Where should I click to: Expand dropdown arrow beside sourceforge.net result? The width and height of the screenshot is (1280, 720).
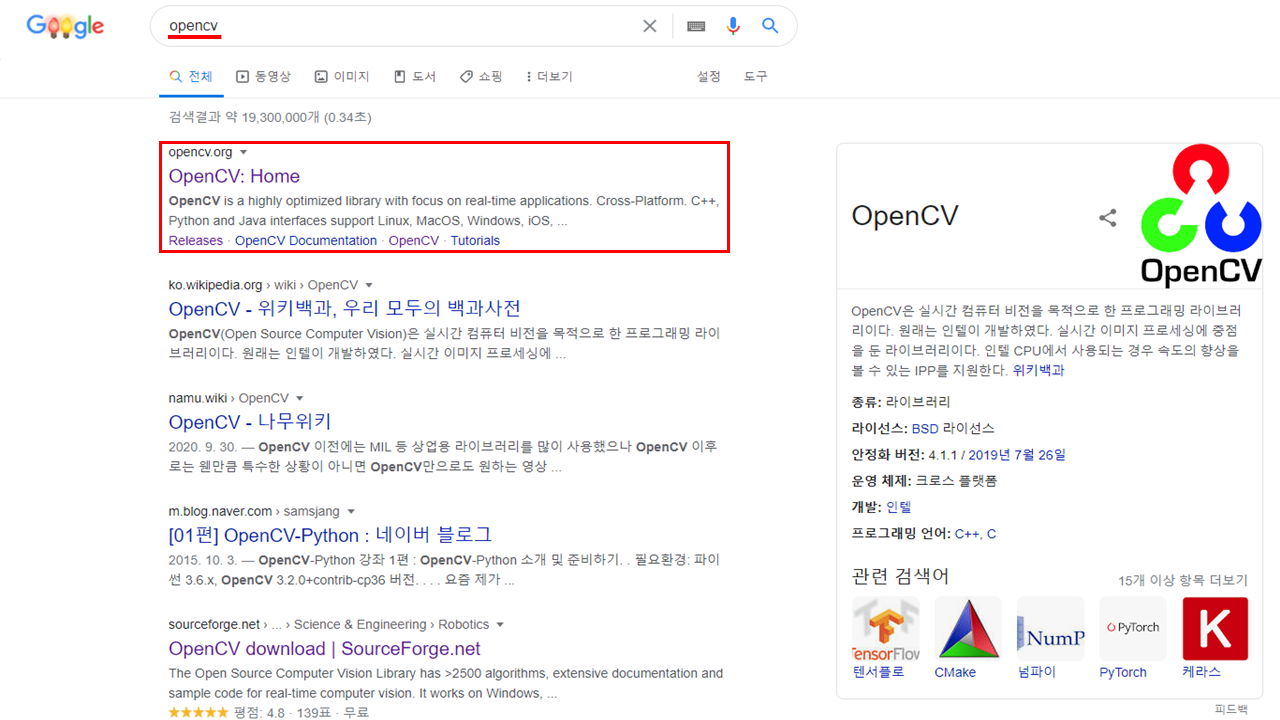[x=500, y=625]
